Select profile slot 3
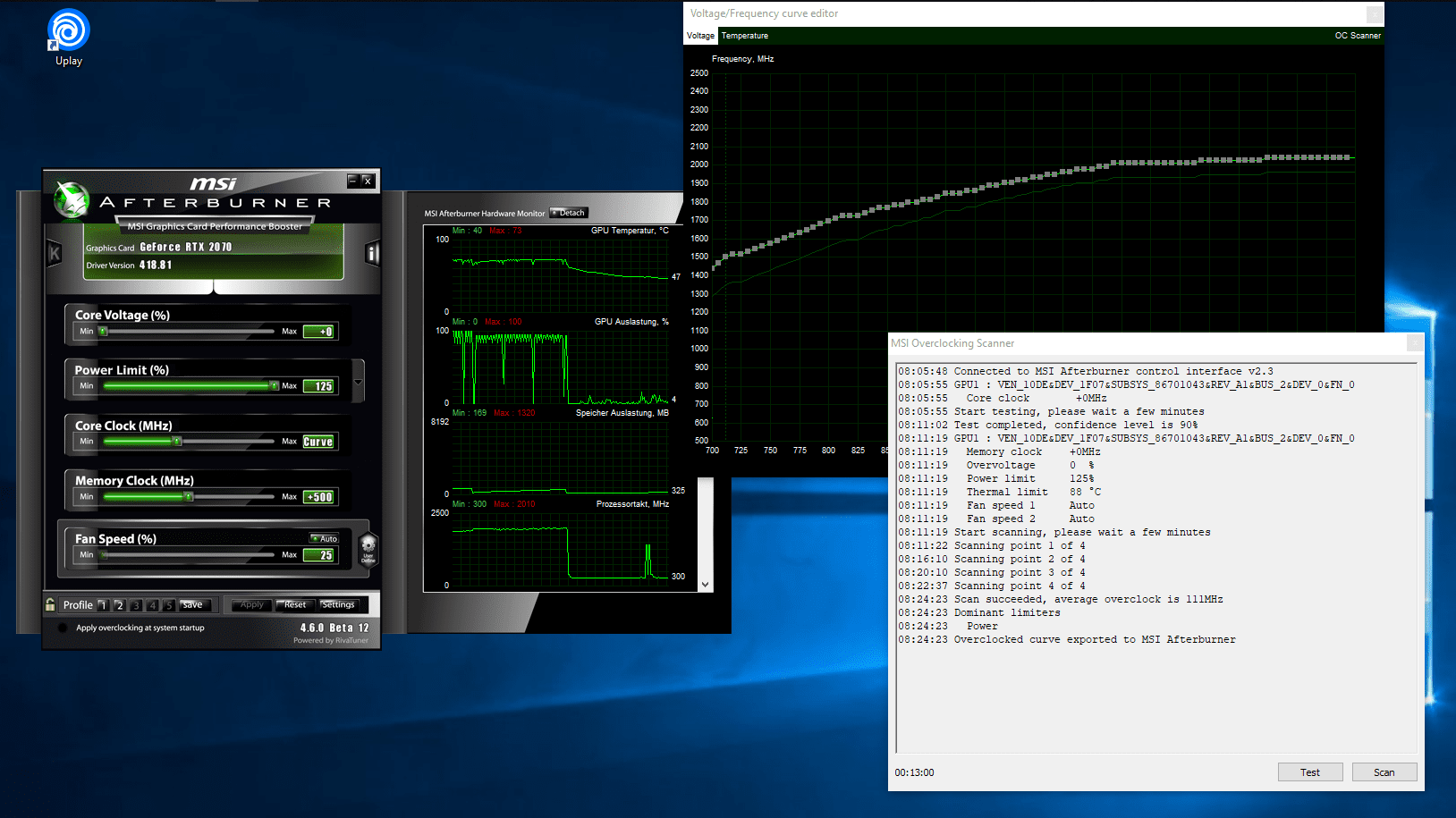 136,605
